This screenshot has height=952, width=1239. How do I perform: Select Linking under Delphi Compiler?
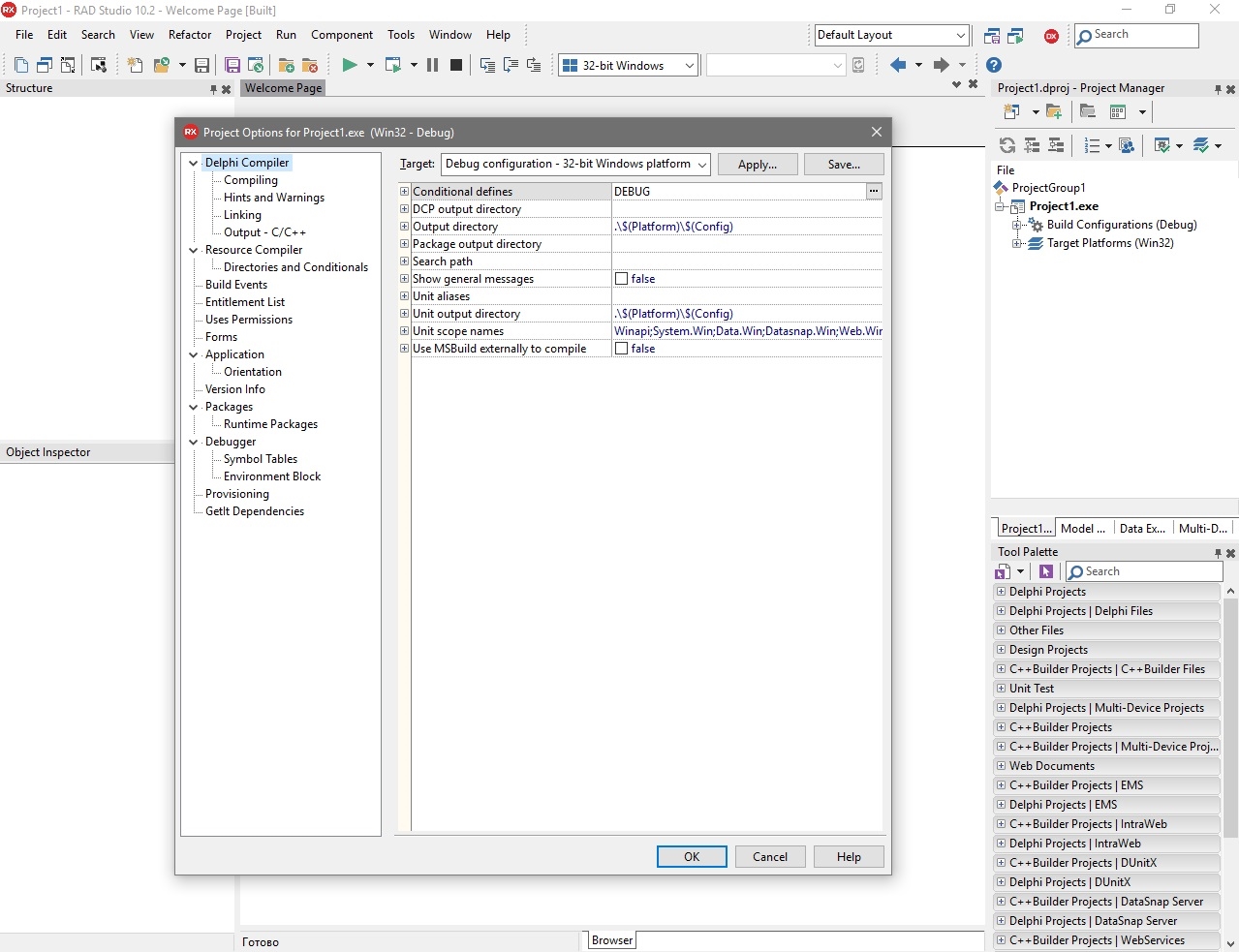pos(242,215)
